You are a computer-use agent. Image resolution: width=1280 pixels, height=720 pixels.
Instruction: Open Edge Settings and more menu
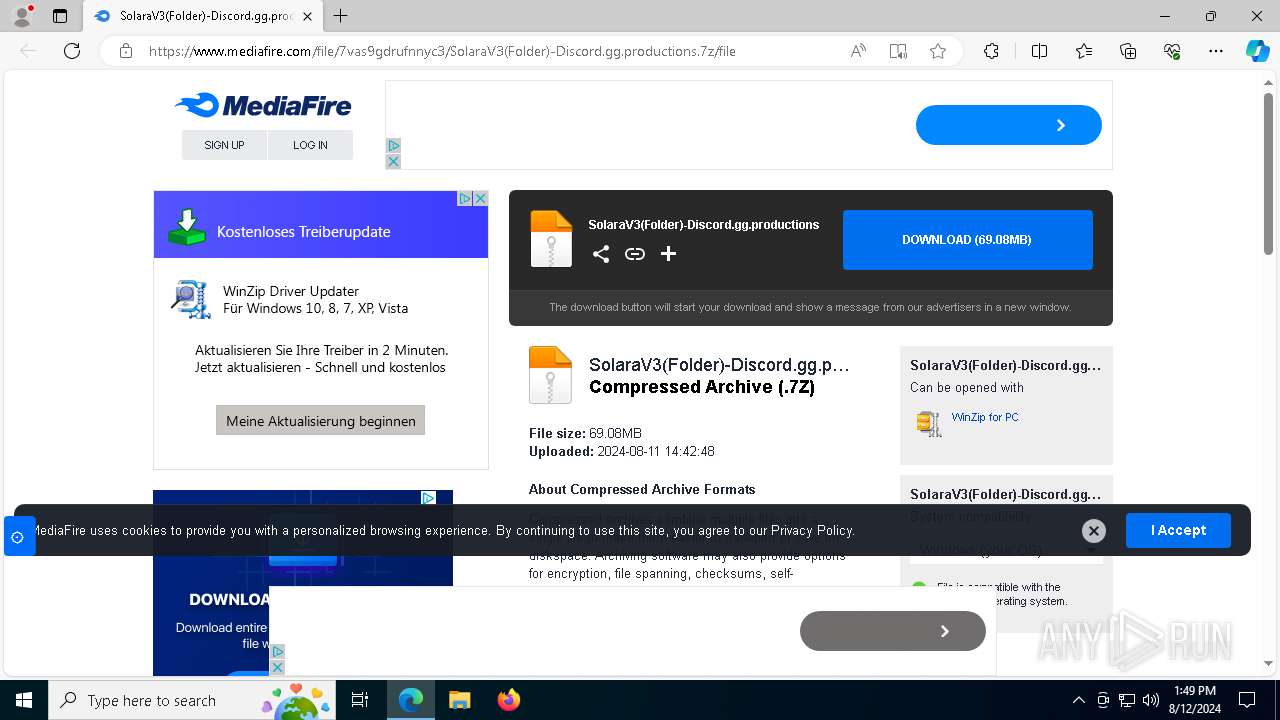(1216, 51)
